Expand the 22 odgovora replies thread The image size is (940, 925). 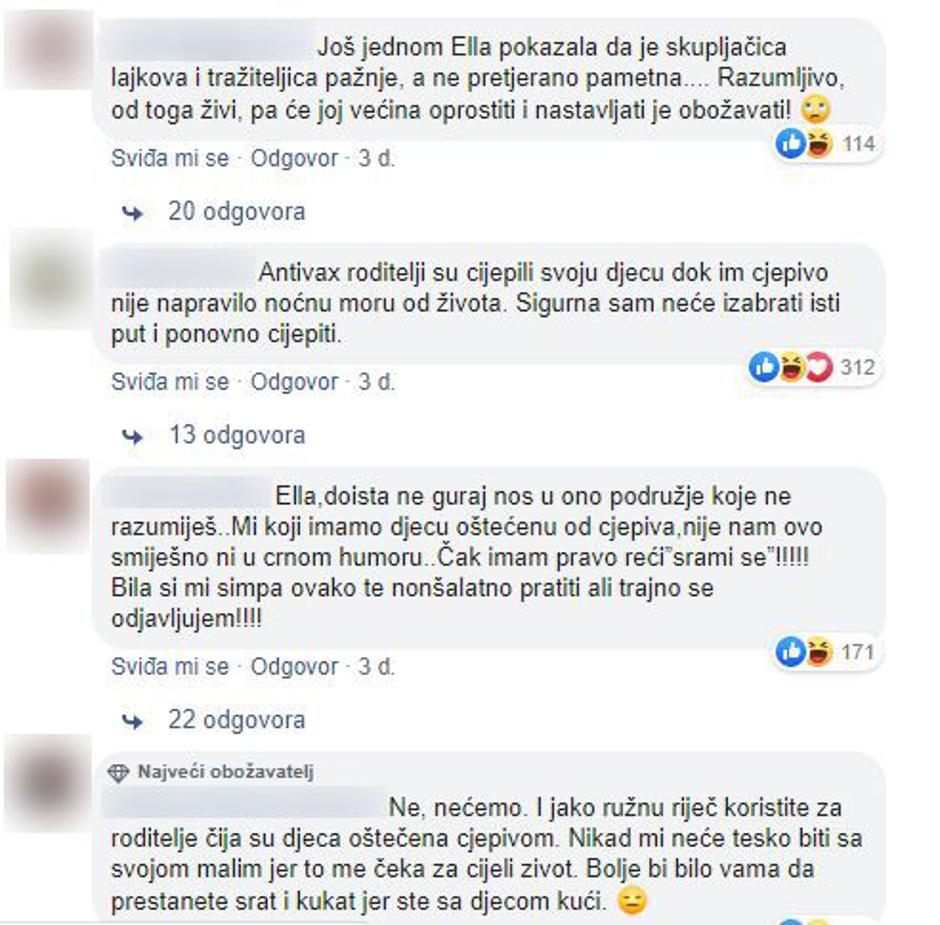tap(237, 720)
